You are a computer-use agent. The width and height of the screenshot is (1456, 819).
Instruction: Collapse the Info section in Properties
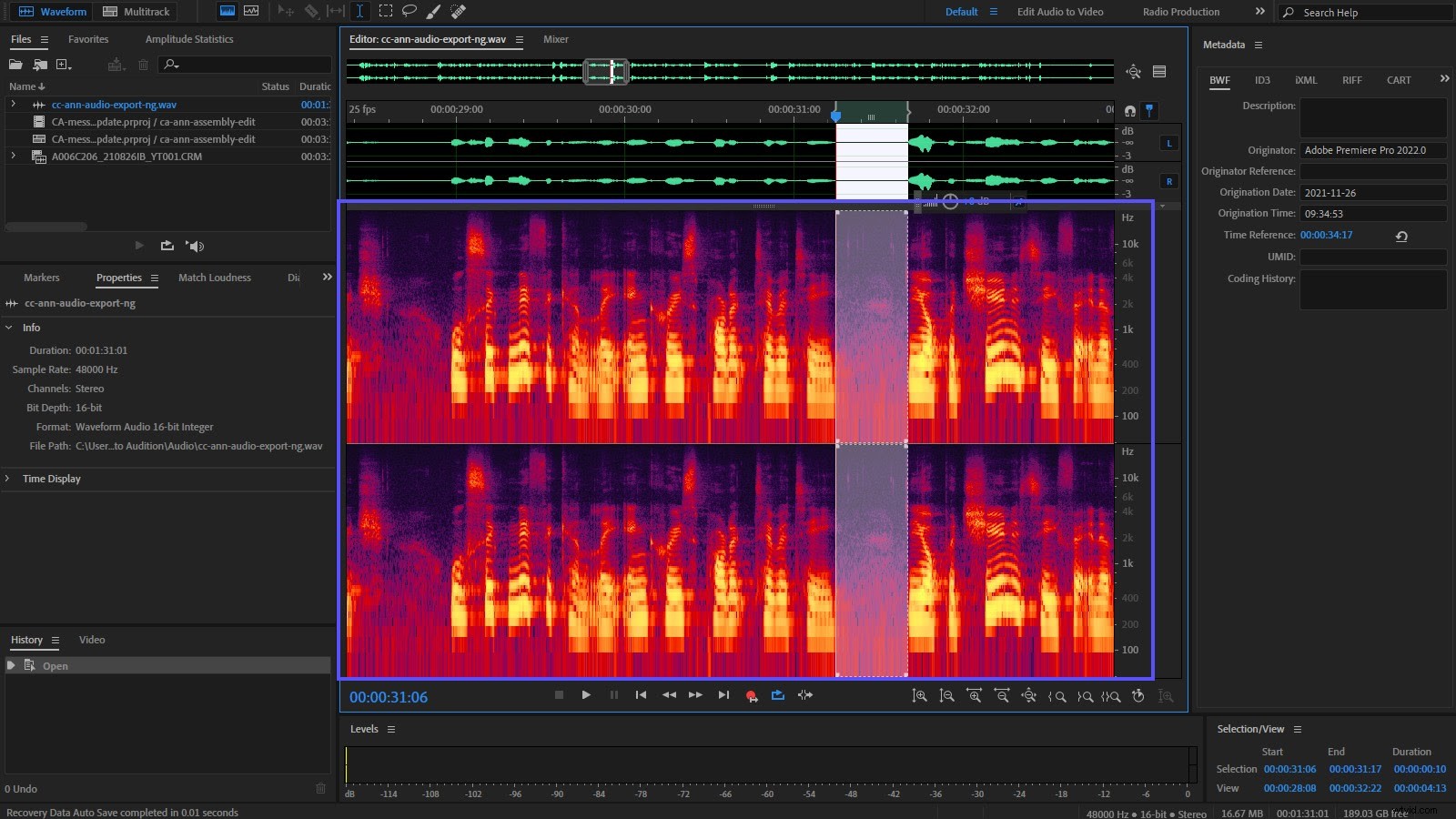pyautogui.click(x=8, y=328)
